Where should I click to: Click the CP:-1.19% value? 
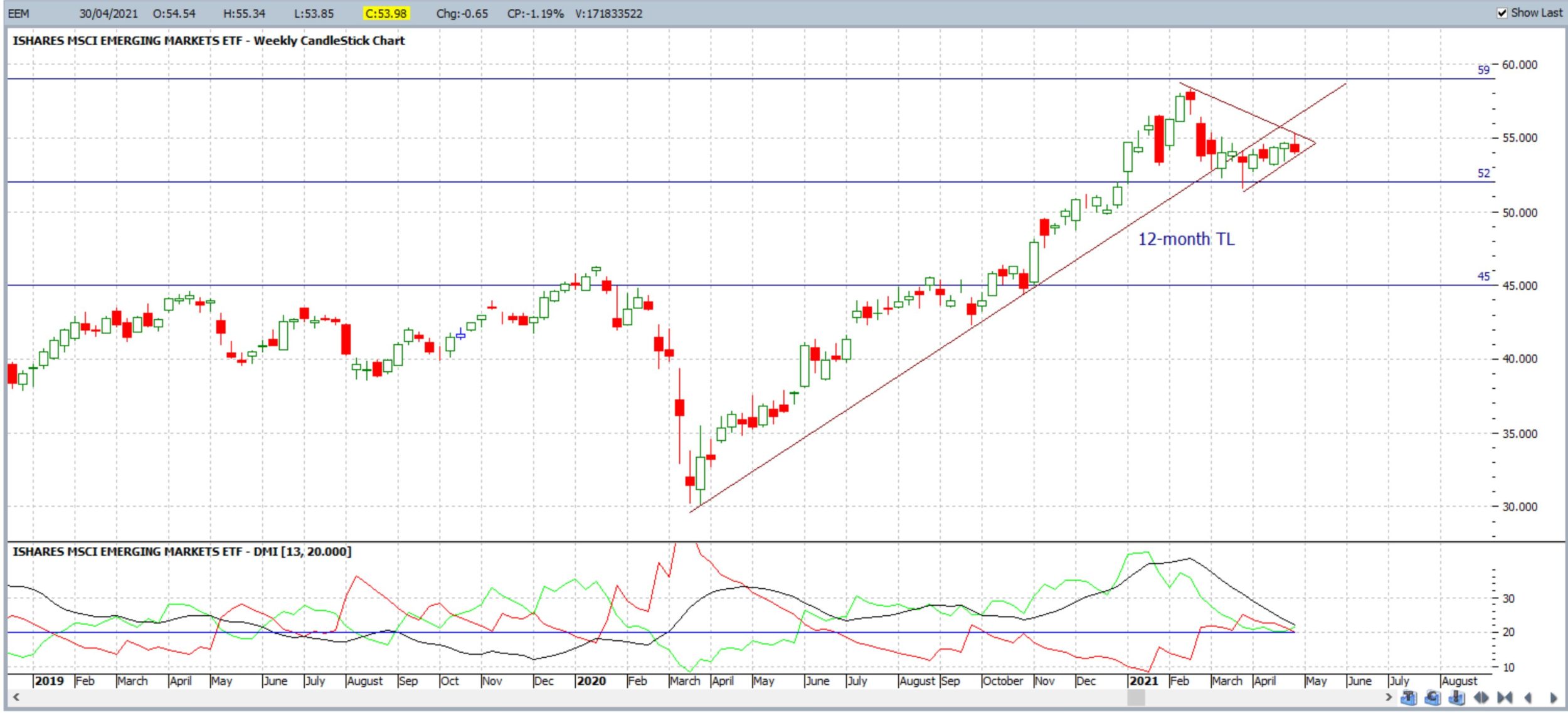pyautogui.click(x=535, y=13)
